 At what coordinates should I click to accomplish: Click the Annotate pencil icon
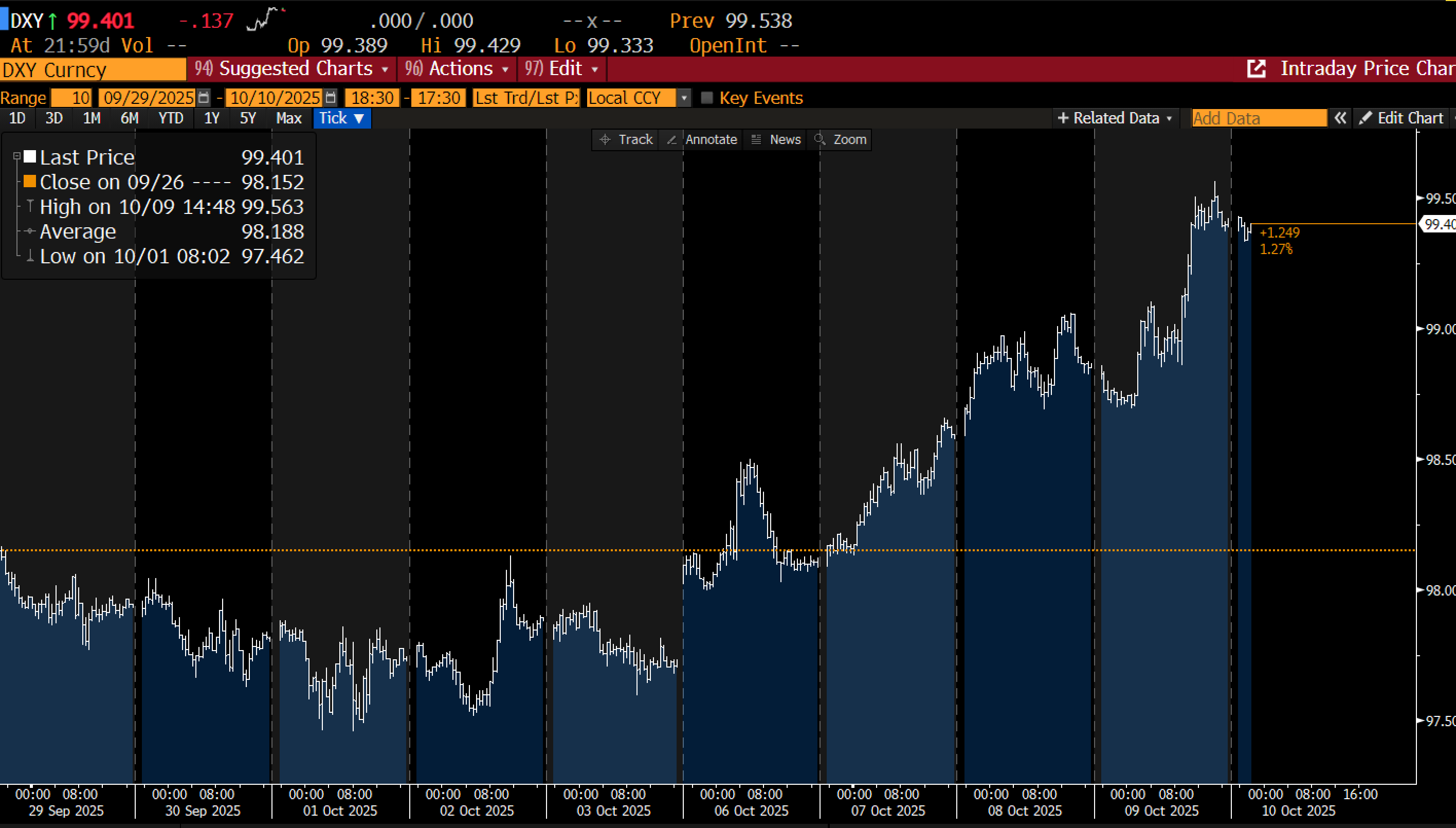(671, 139)
